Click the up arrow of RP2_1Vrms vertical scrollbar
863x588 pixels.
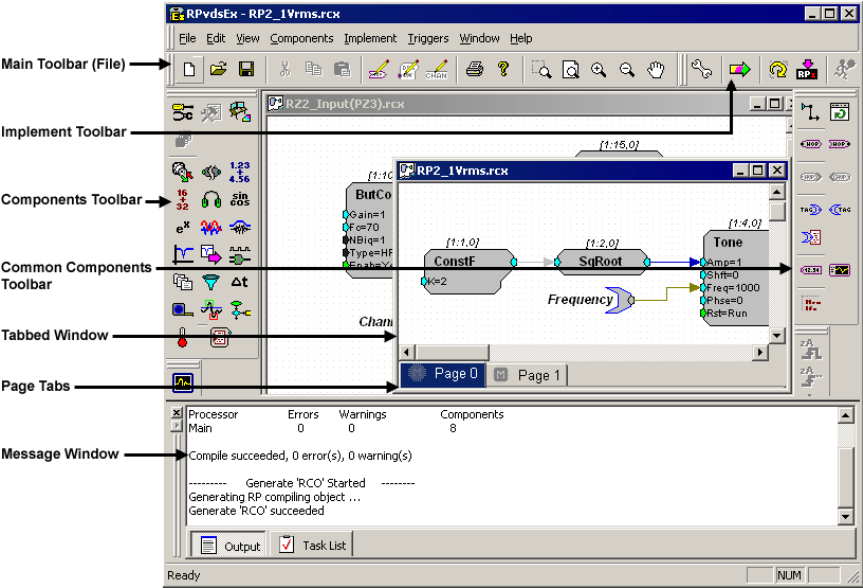(x=777, y=192)
